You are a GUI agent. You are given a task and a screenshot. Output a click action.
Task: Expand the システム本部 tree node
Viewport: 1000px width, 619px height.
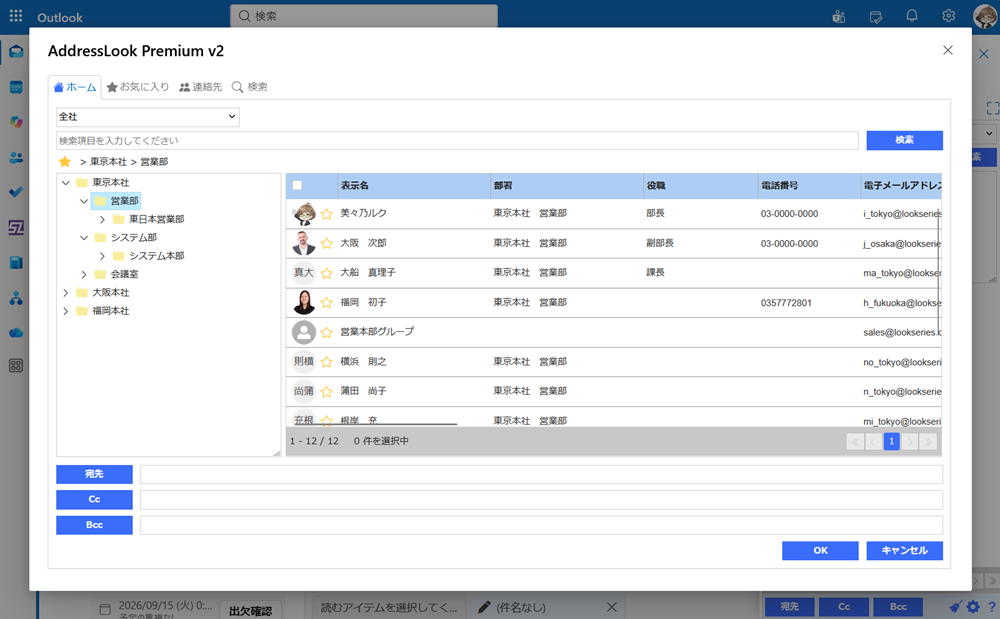[102, 256]
